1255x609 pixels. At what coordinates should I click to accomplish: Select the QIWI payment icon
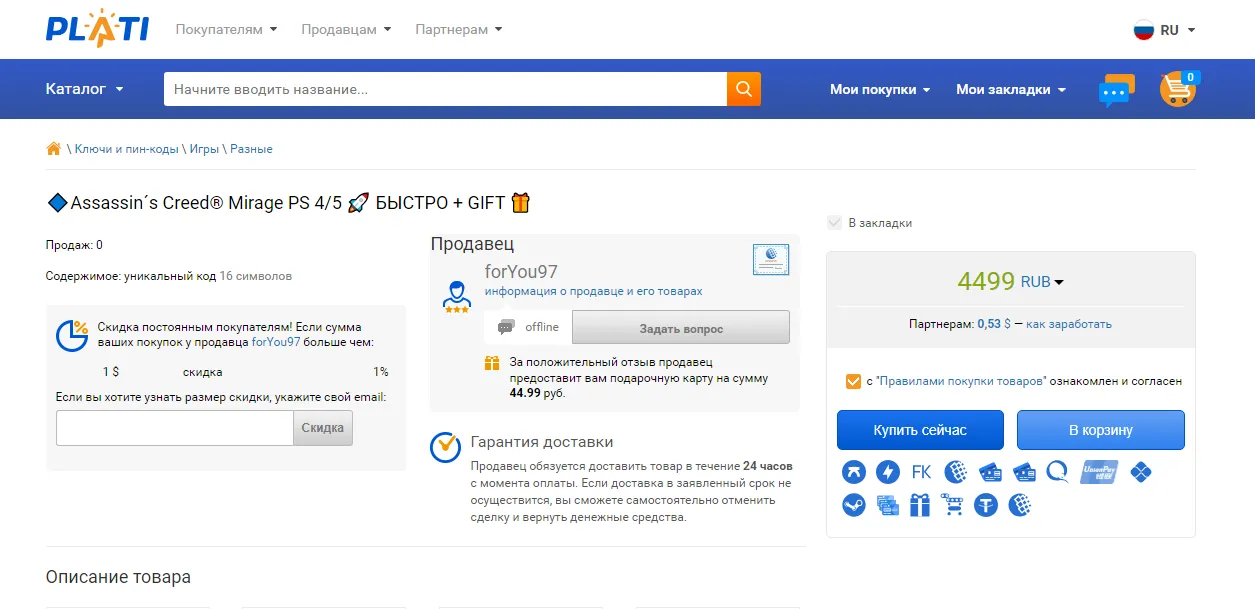point(1058,472)
